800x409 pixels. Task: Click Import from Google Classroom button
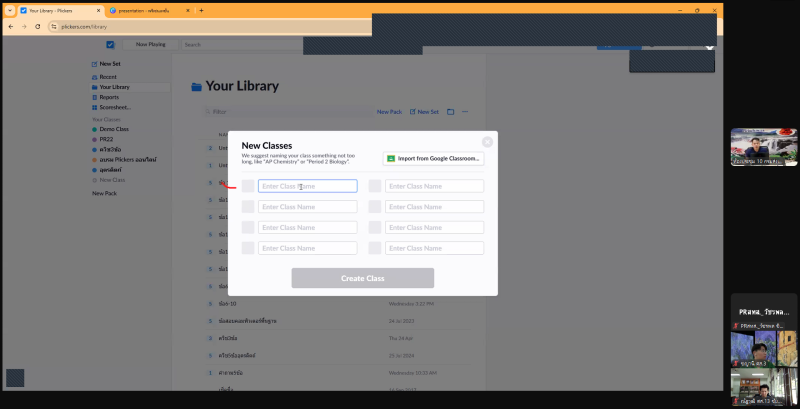(434, 159)
